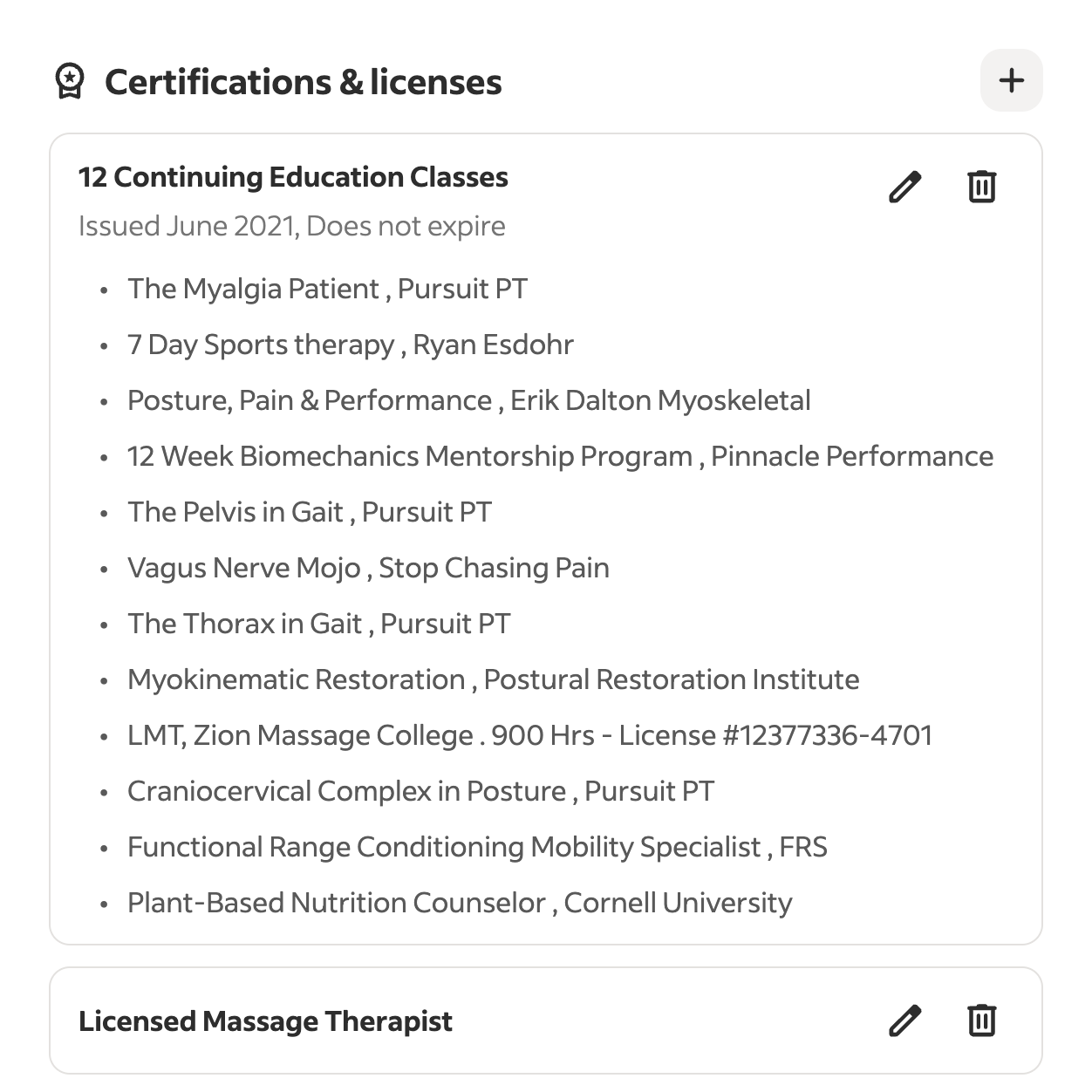The width and height of the screenshot is (1092, 1092).
Task: Select the Plant-Based Nutrition Counselor item
Action: click(460, 903)
